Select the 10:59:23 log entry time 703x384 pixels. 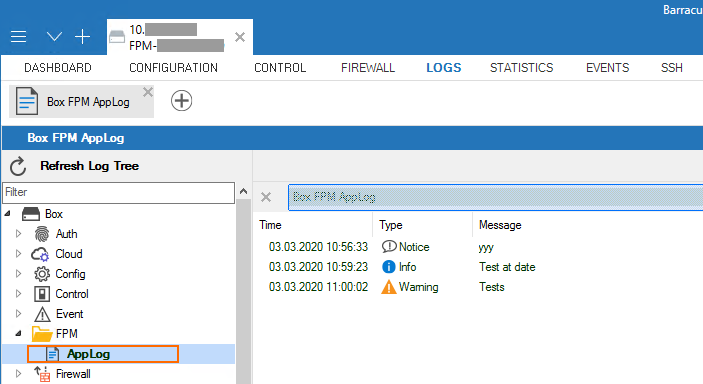pos(318,267)
